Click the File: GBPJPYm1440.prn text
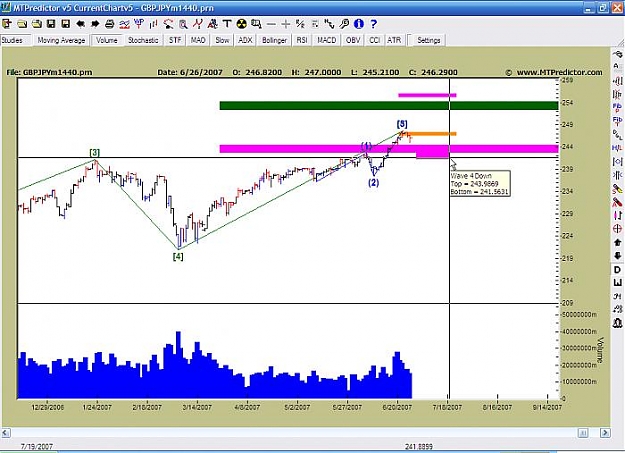Viewport: 625px width, 453px height. click(49, 73)
